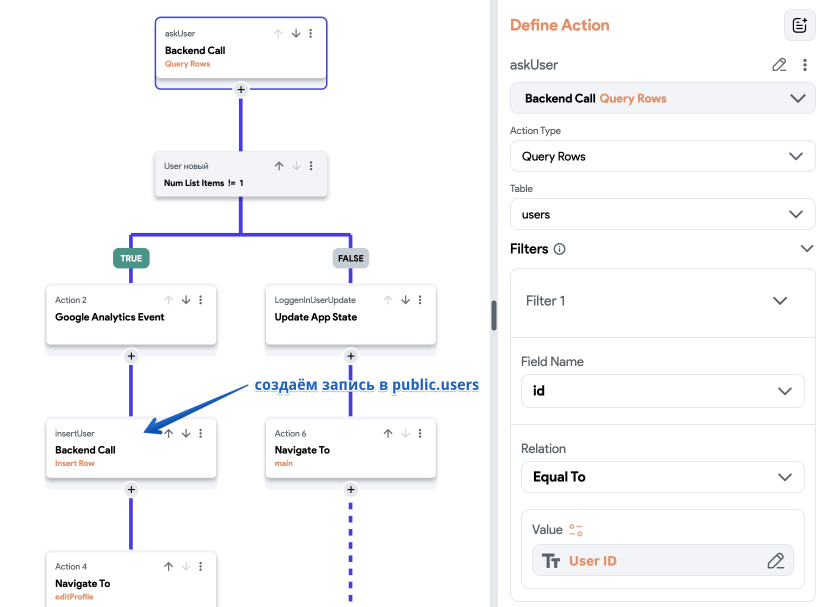Click the notes icon beside Define Action
Viewport: 822px width, 607px height.
tap(799, 25)
